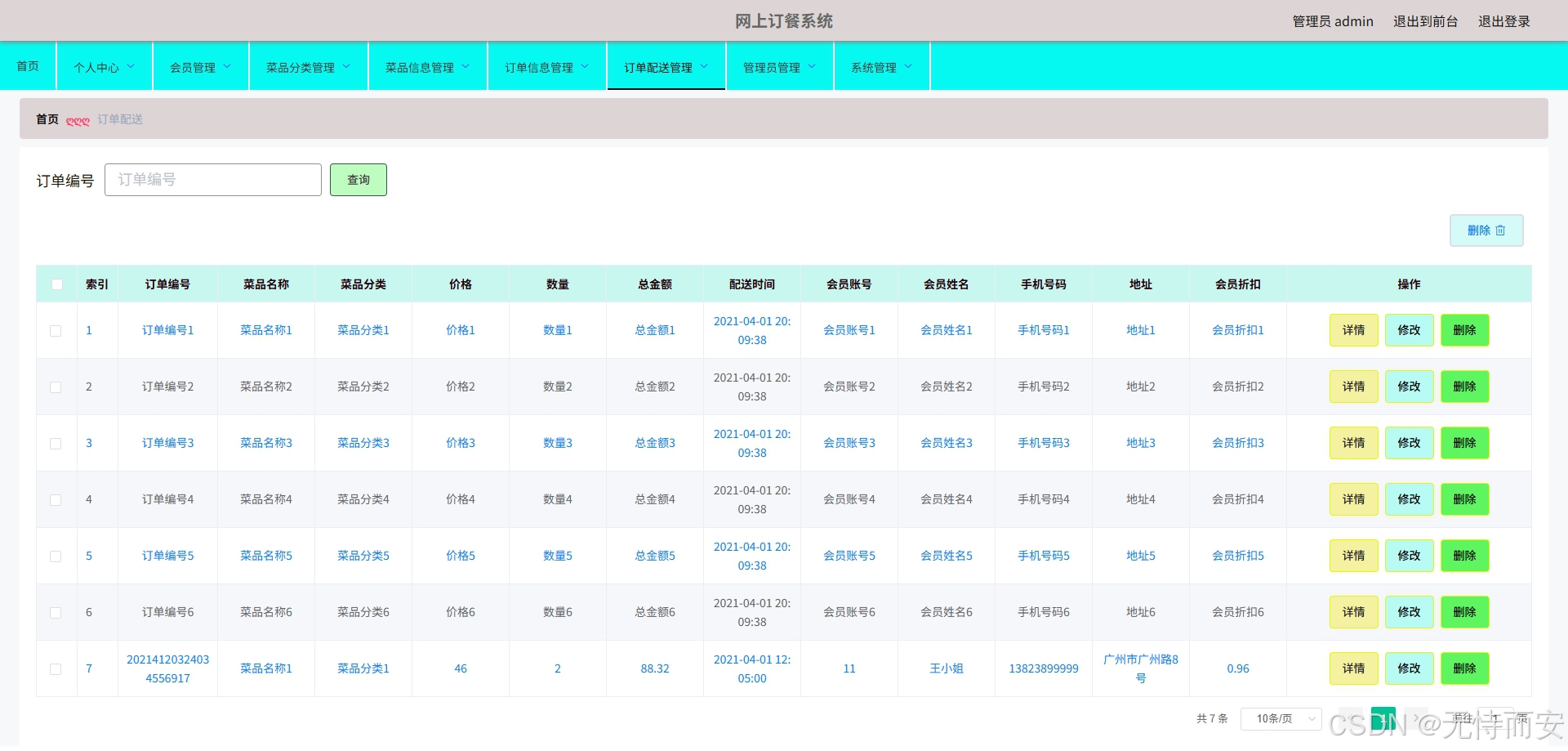Tick the checkbox for row 订单编号3
This screenshot has height=751, width=1568.
coord(56,444)
